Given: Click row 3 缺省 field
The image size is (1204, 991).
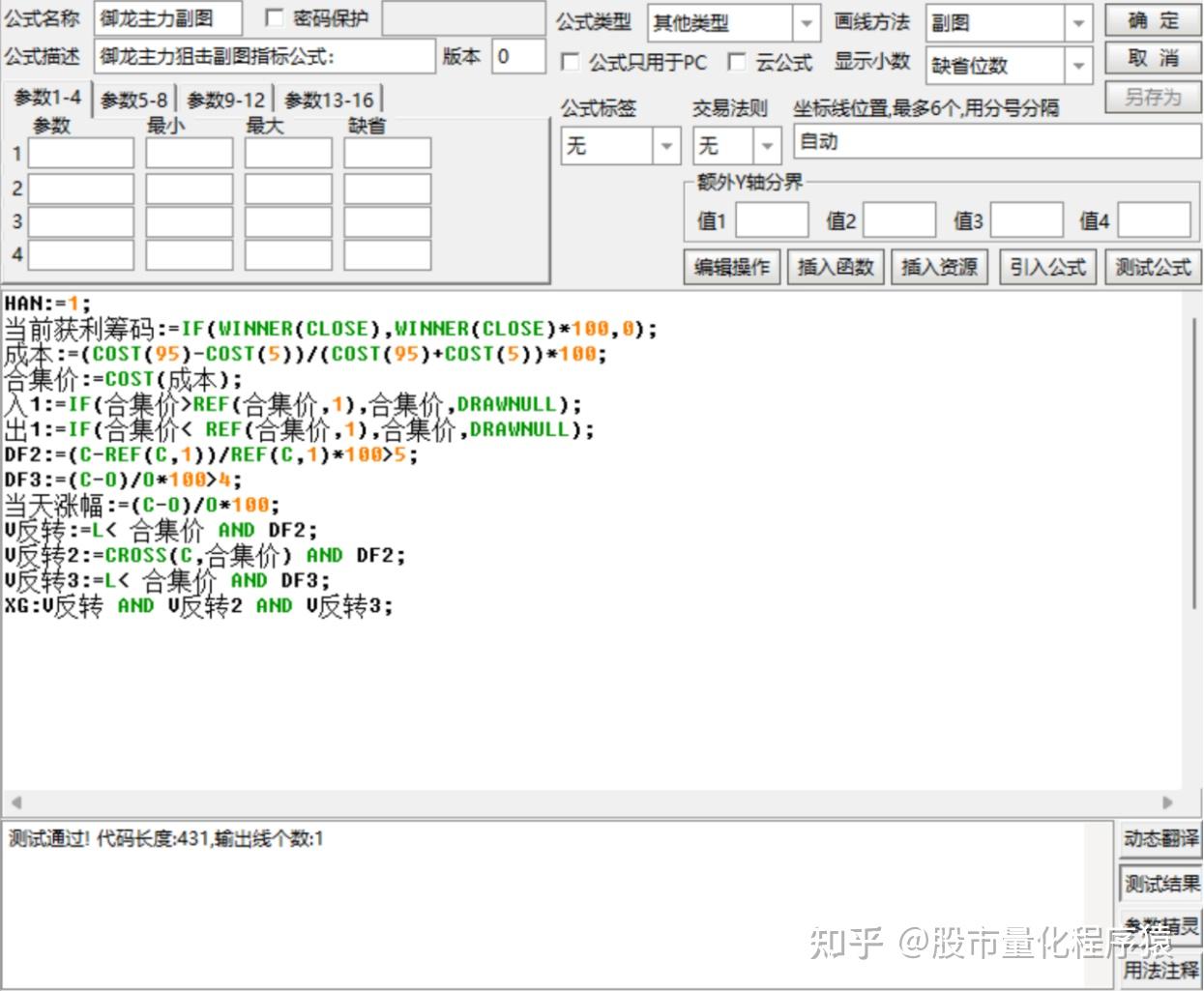Looking at the screenshot, I should coord(388,221).
